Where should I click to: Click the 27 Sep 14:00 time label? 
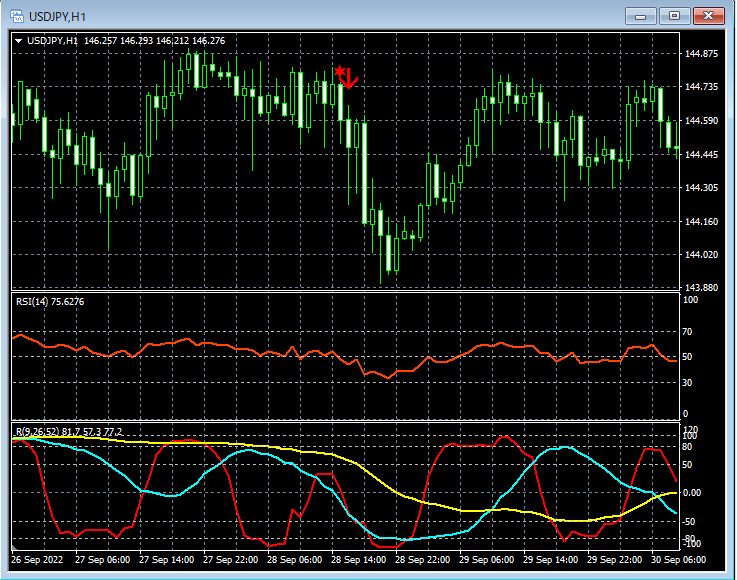coord(166,560)
